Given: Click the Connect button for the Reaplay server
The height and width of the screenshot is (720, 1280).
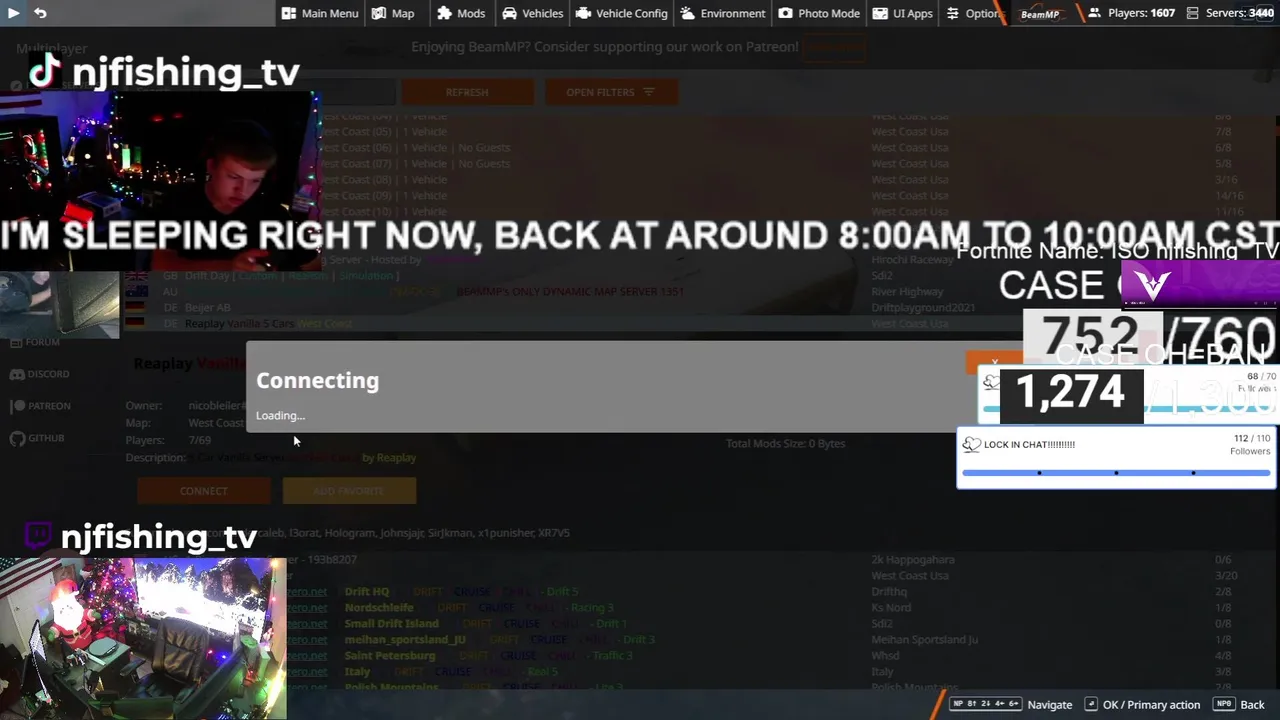Looking at the screenshot, I should (204, 491).
